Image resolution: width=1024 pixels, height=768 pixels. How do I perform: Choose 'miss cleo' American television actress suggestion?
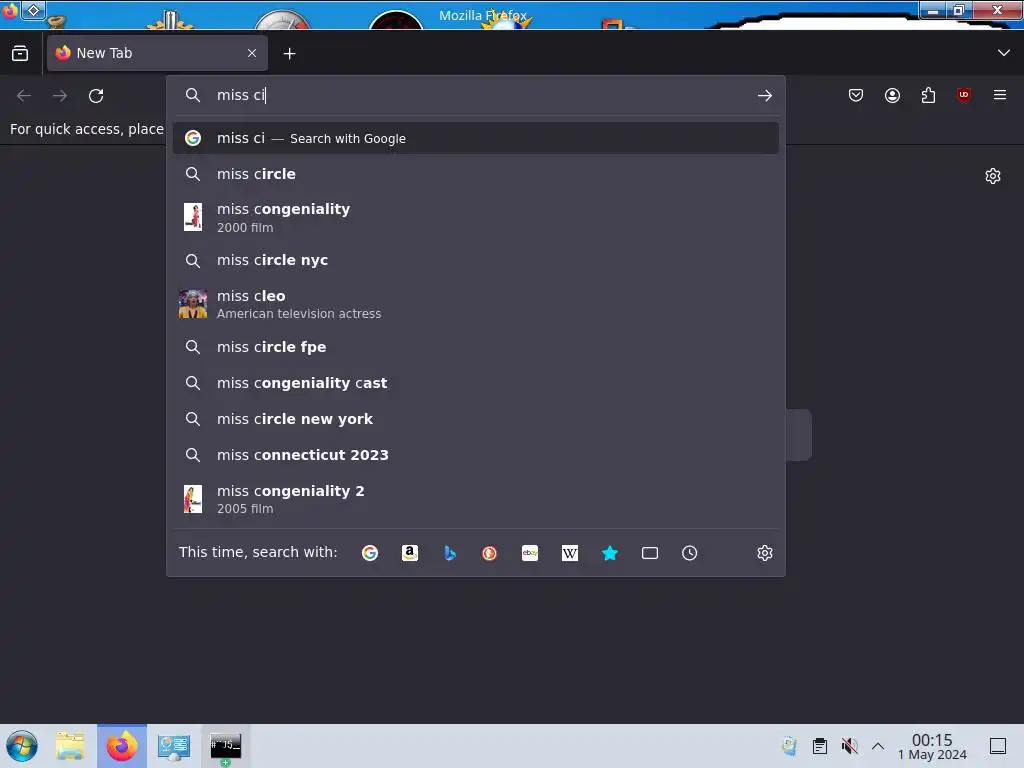475,304
